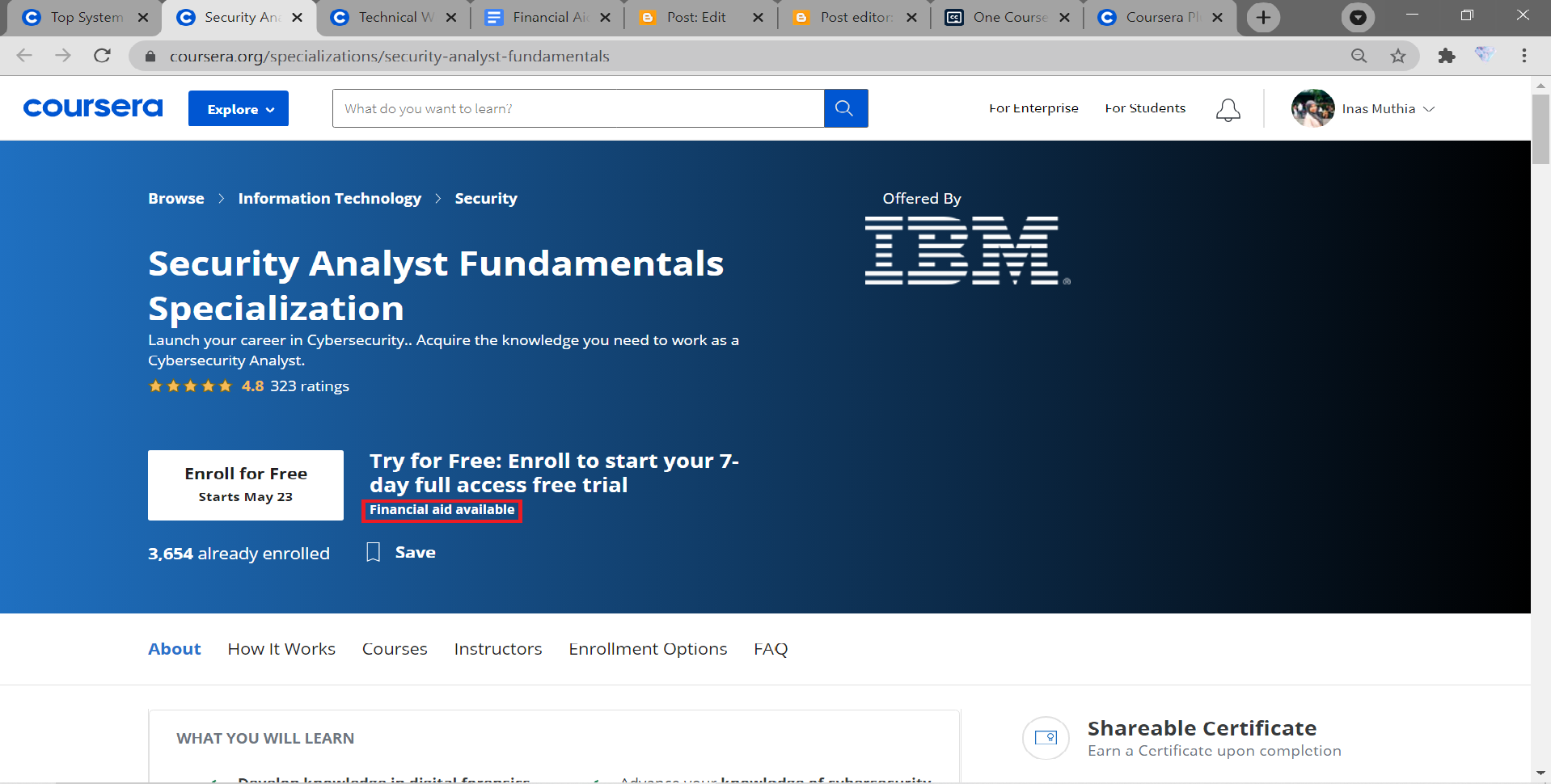Open the tab search dropdown button
1551x784 pixels.
pyautogui.click(x=1358, y=17)
